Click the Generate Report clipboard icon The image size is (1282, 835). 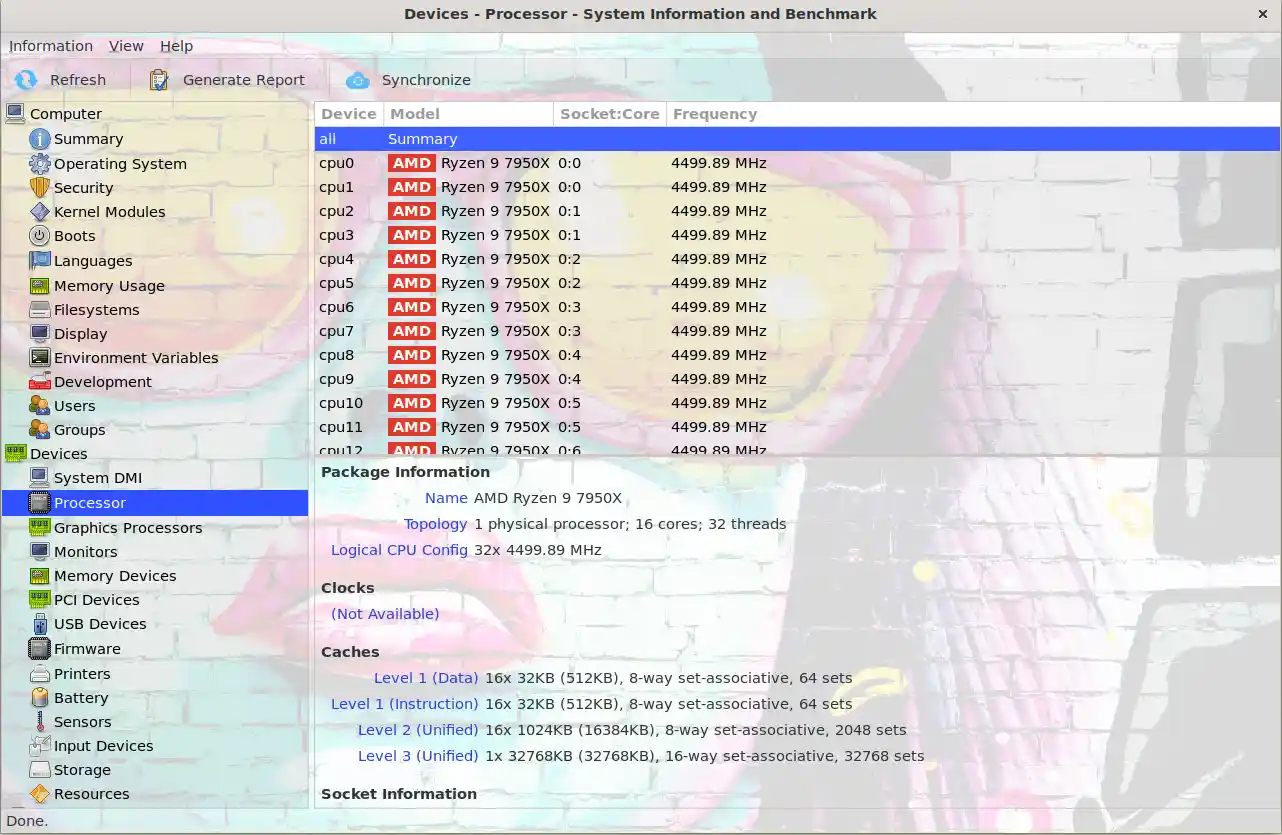(159, 80)
